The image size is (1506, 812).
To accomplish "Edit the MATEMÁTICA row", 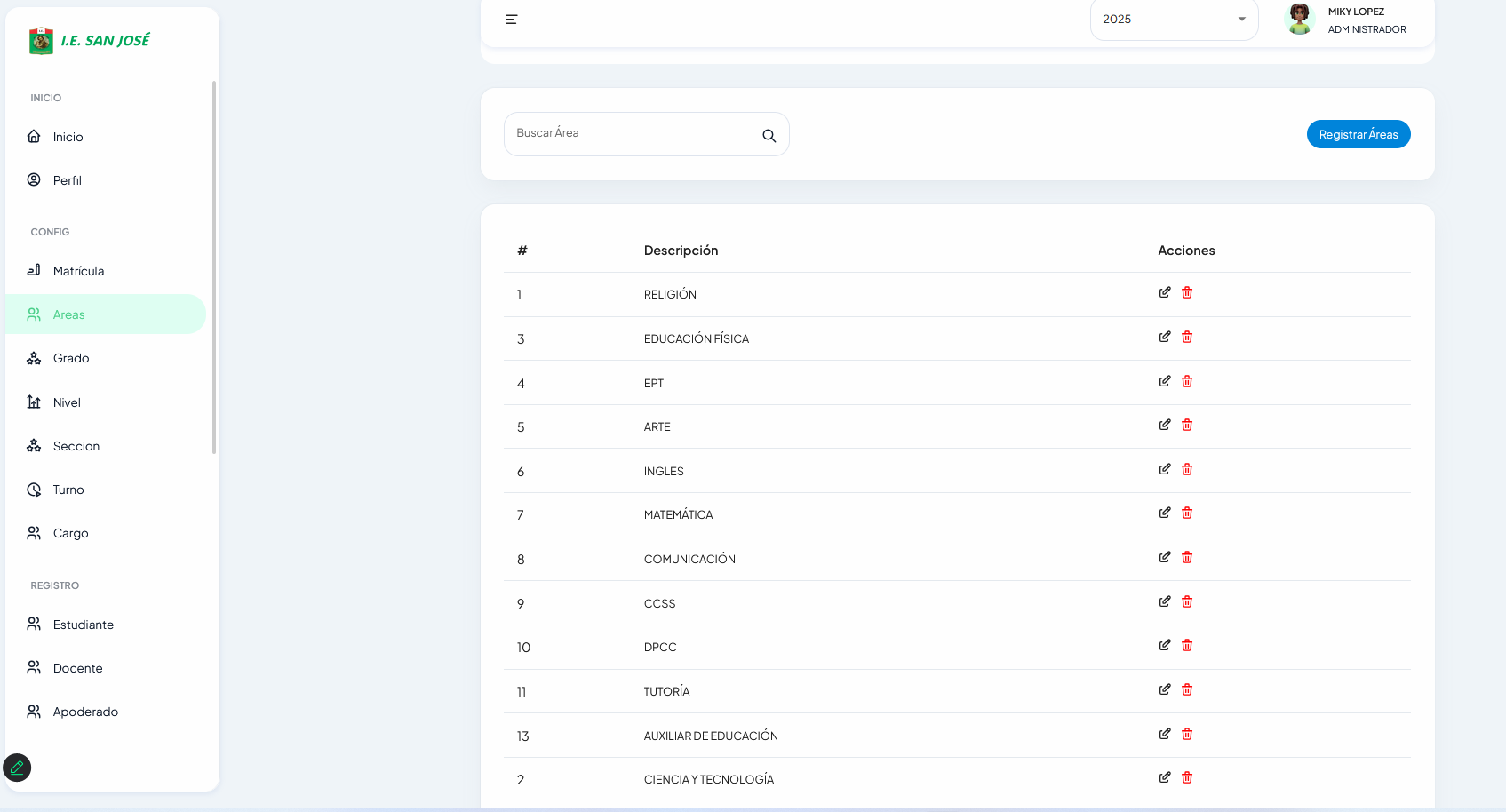I will (x=1164, y=513).
